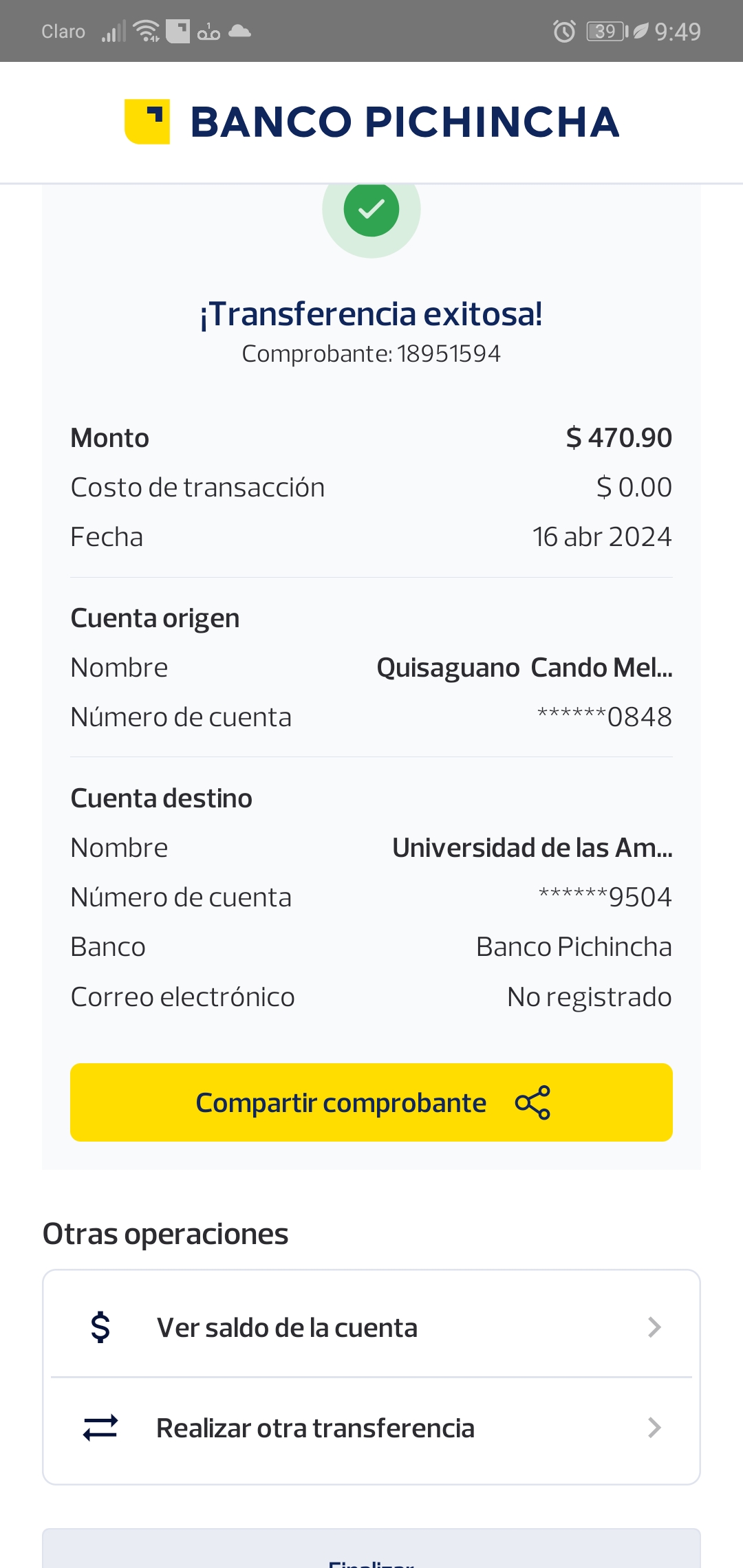Tap the green success checkmark icon
The image size is (743, 1568).
(x=371, y=209)
